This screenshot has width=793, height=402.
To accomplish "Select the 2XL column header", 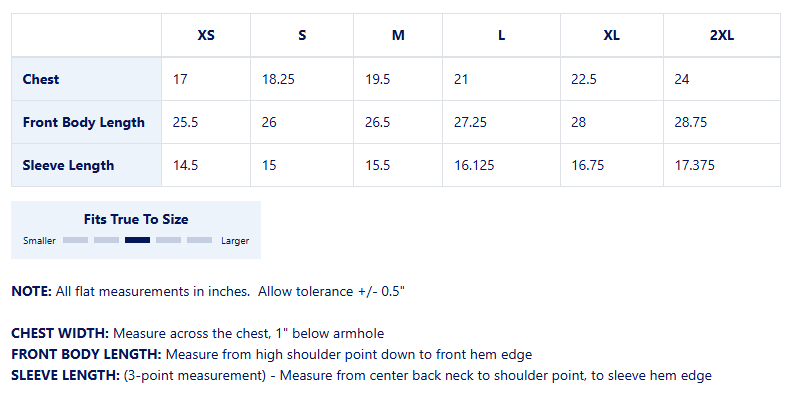I will pyautogui.click(x=722, y=35).
